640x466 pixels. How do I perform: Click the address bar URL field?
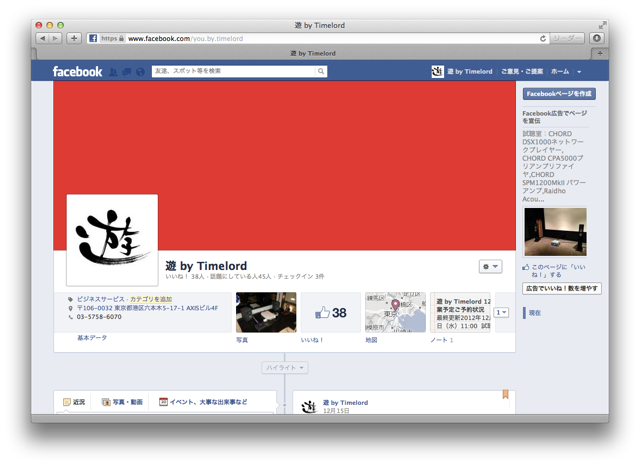coord(312,38)
